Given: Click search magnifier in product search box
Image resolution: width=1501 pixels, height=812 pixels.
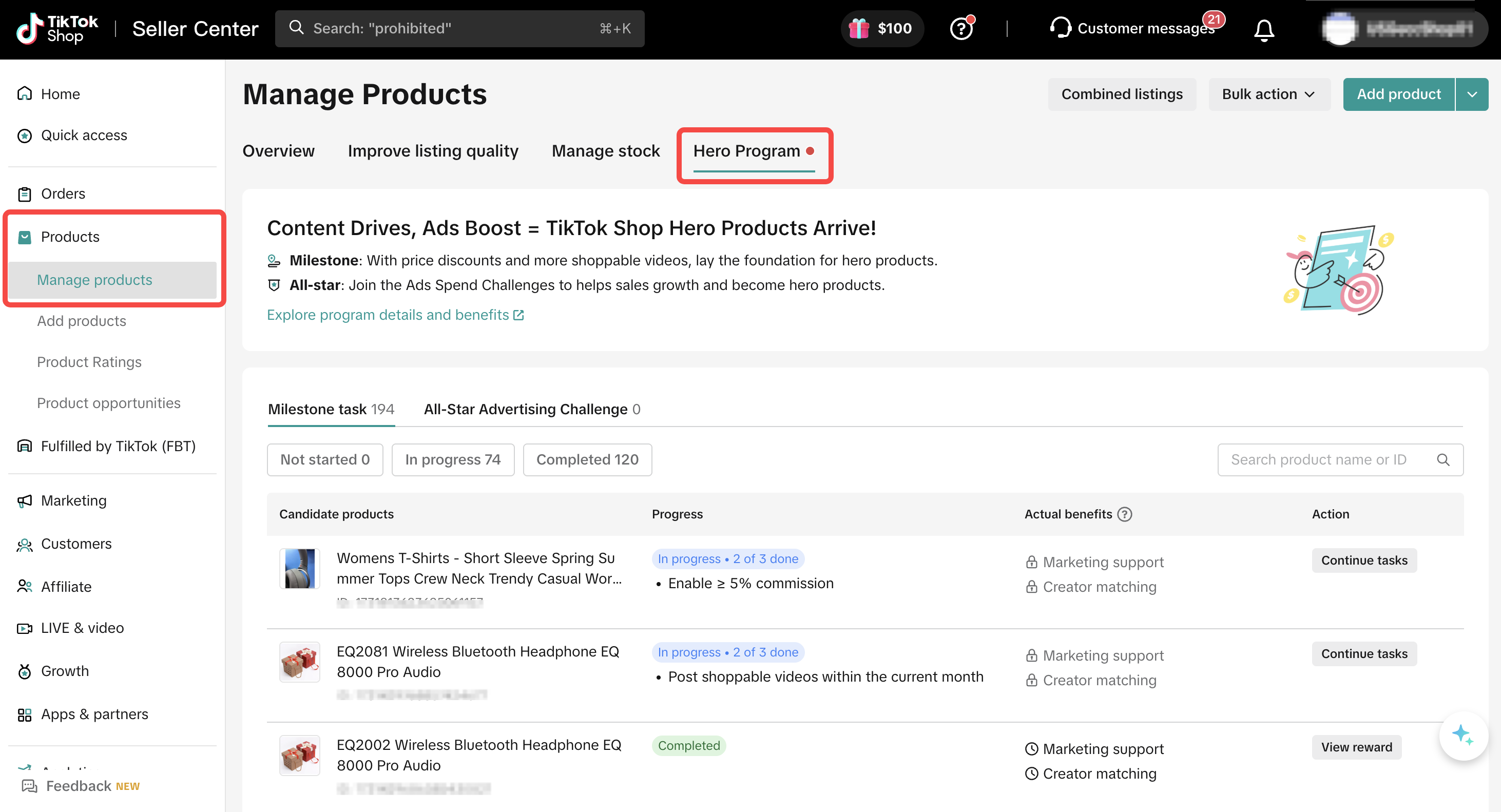Looking at the screenshot, I should point(1442,459).
